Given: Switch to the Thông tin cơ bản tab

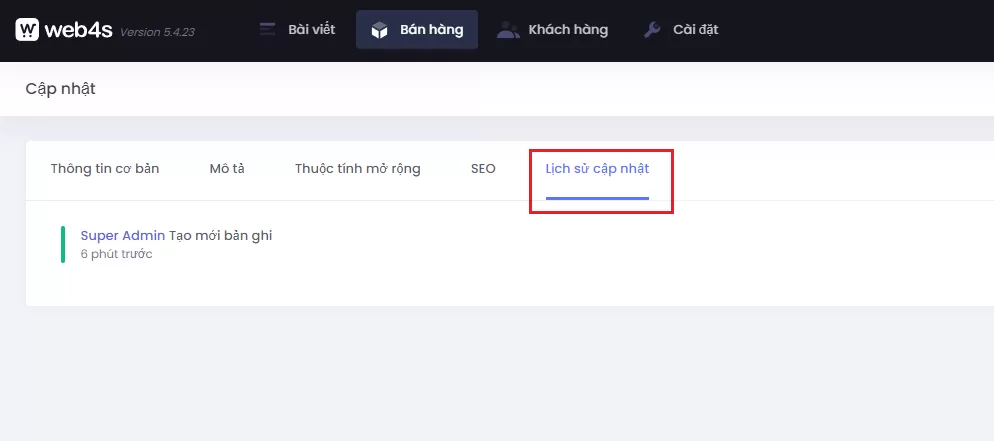Looking at the screenshot, I should [105, 169].
